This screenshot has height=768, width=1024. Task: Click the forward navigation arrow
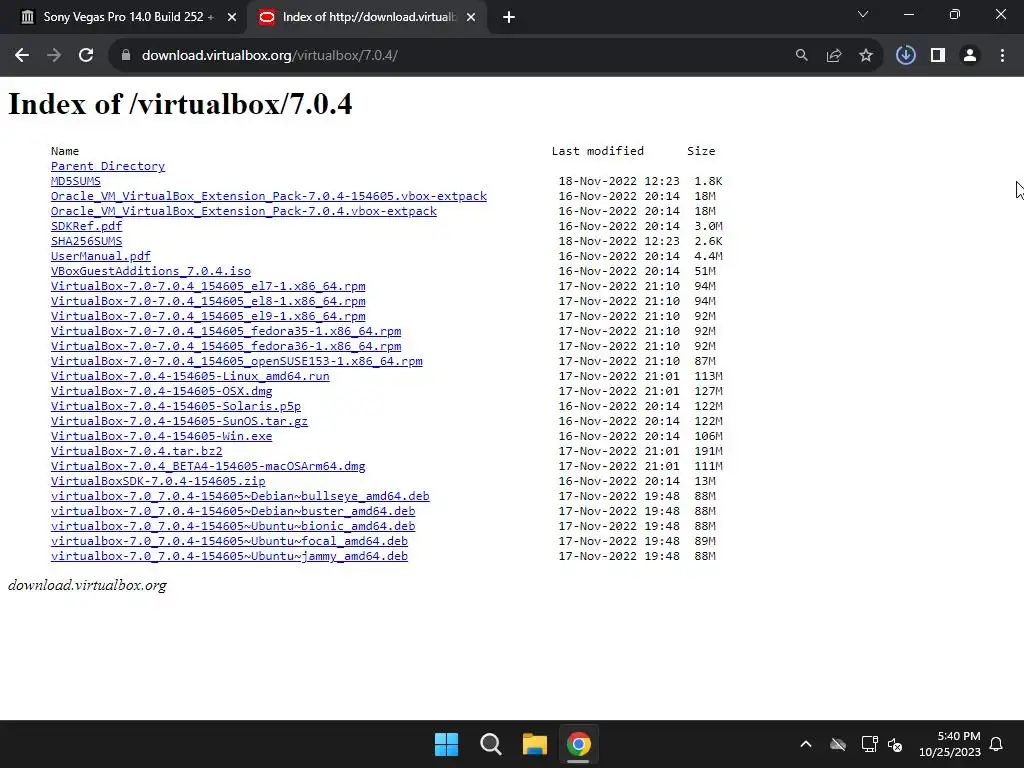point(54,56)
